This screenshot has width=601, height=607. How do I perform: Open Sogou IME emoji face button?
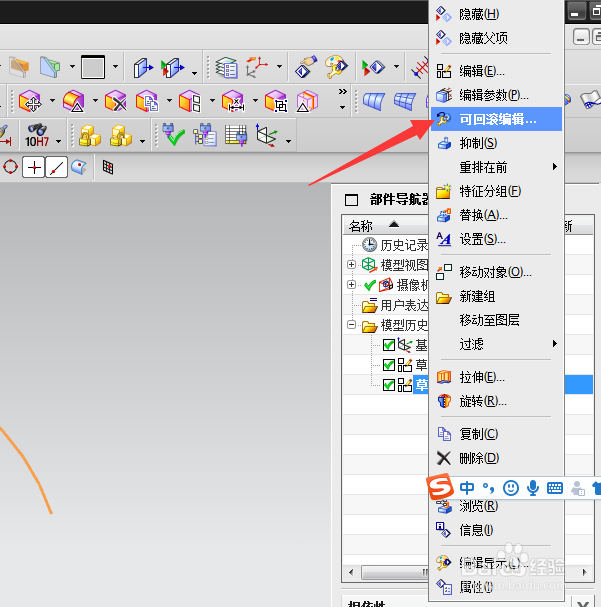511,488
